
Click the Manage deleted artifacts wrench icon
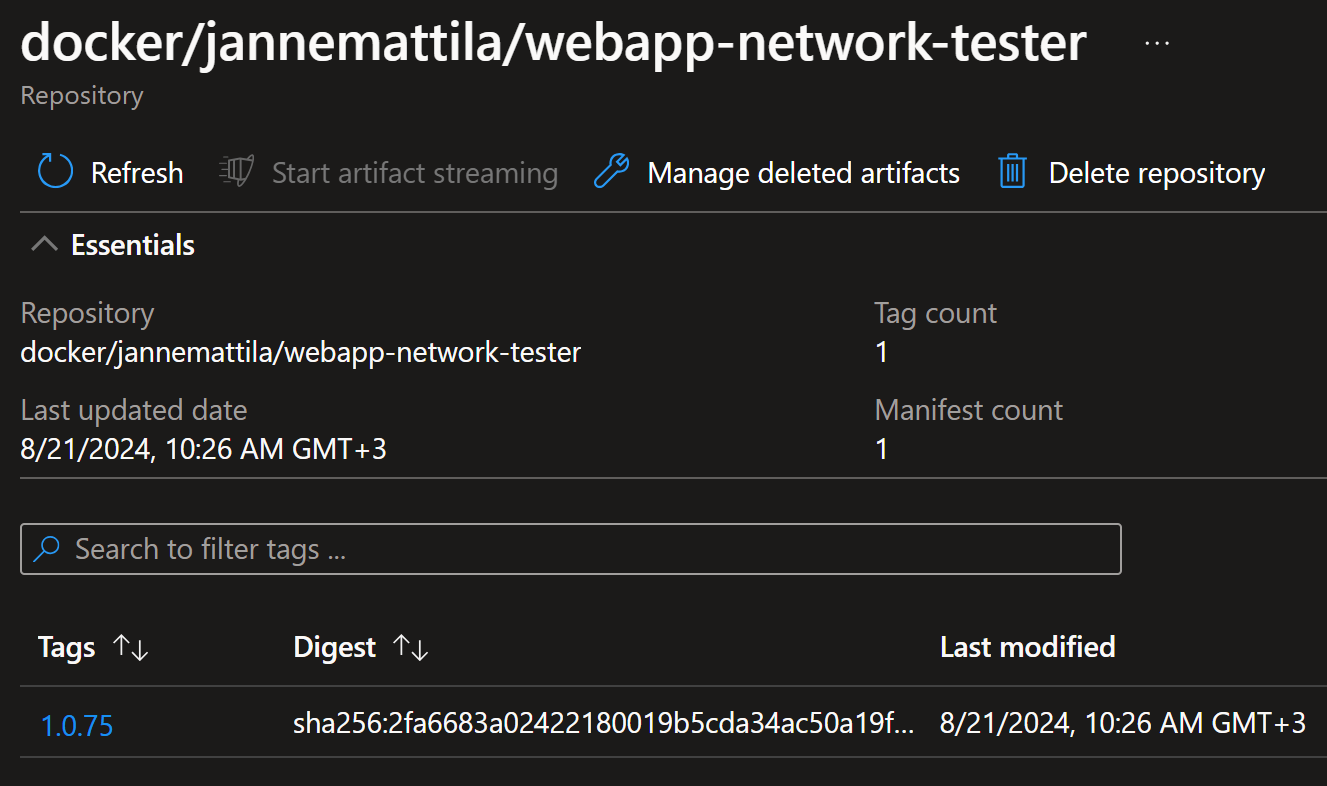pos(611,172)
